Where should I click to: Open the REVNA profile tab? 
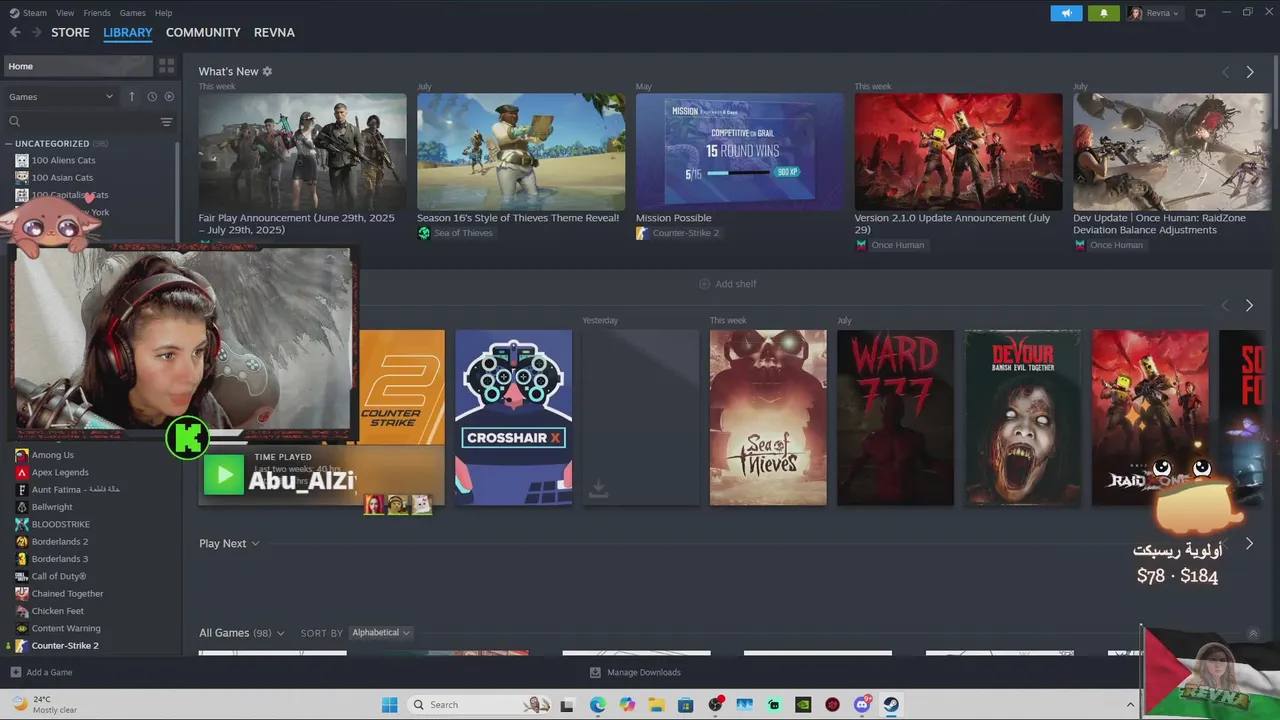(274, 32)
